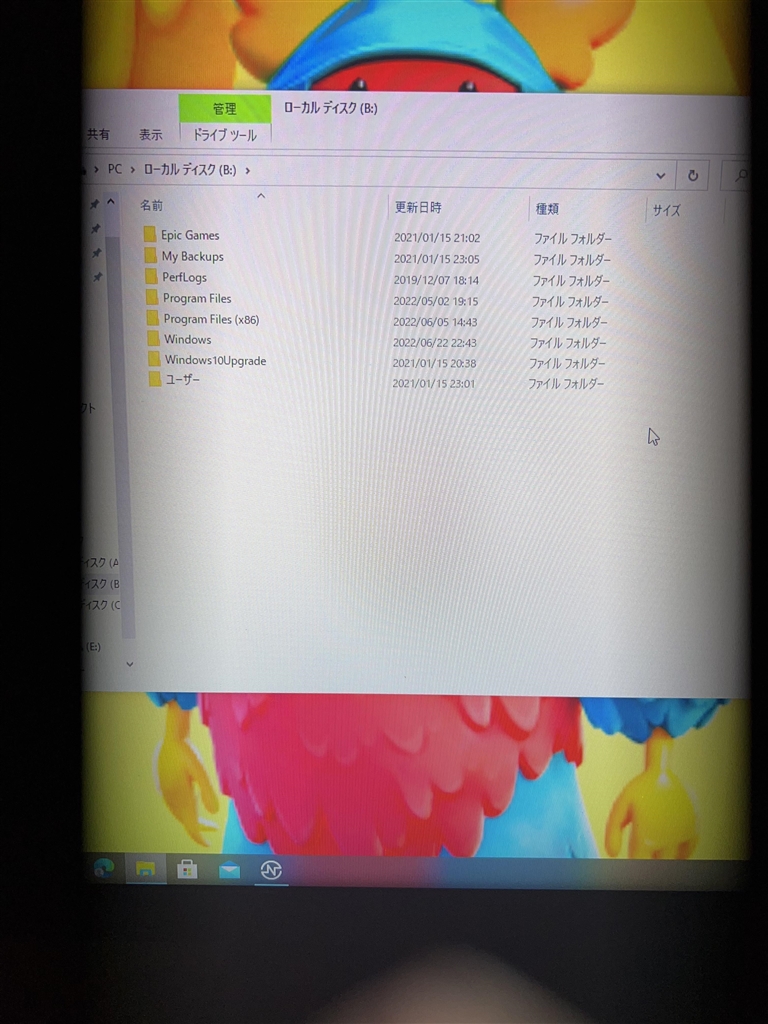768x1024 pixels.
Task: Click the date 2022/06/22 22:43
Action: pos(434,342)
